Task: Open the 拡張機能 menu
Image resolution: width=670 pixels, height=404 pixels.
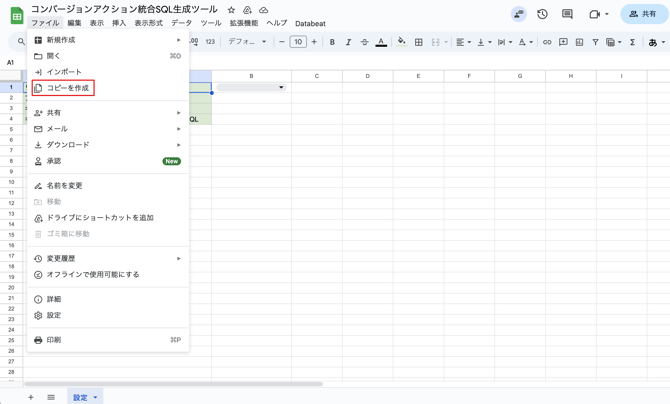Action: click(x=243, y=23)
